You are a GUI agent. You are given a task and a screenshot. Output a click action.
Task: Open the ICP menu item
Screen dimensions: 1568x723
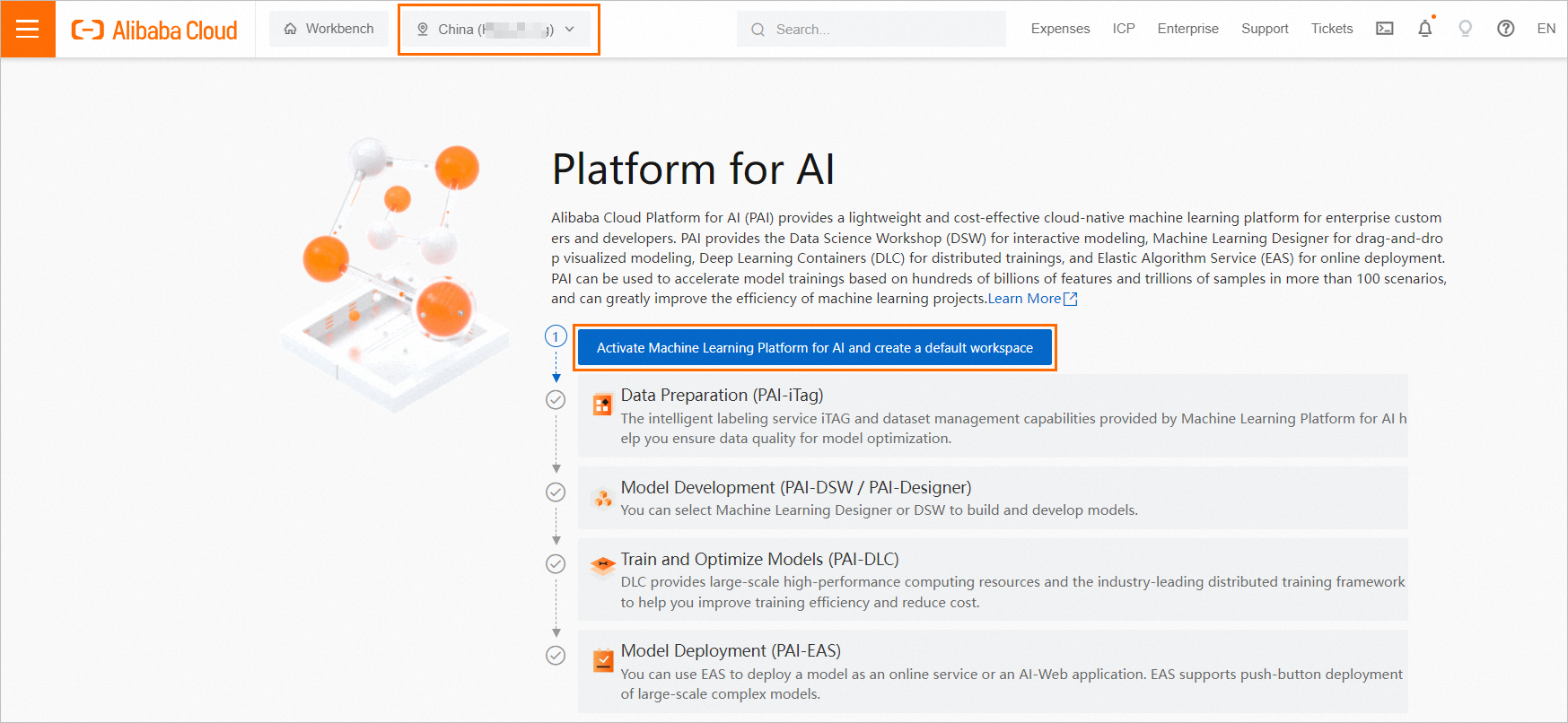pos(1124,29)
